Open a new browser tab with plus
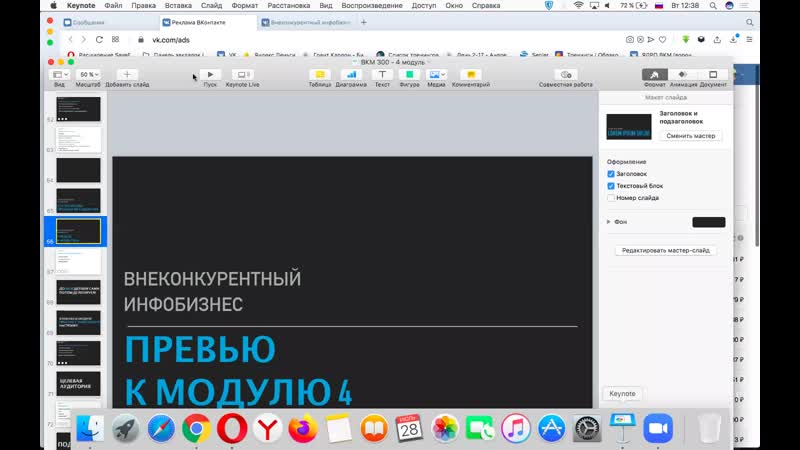800x450 pixels. point(364,22)
